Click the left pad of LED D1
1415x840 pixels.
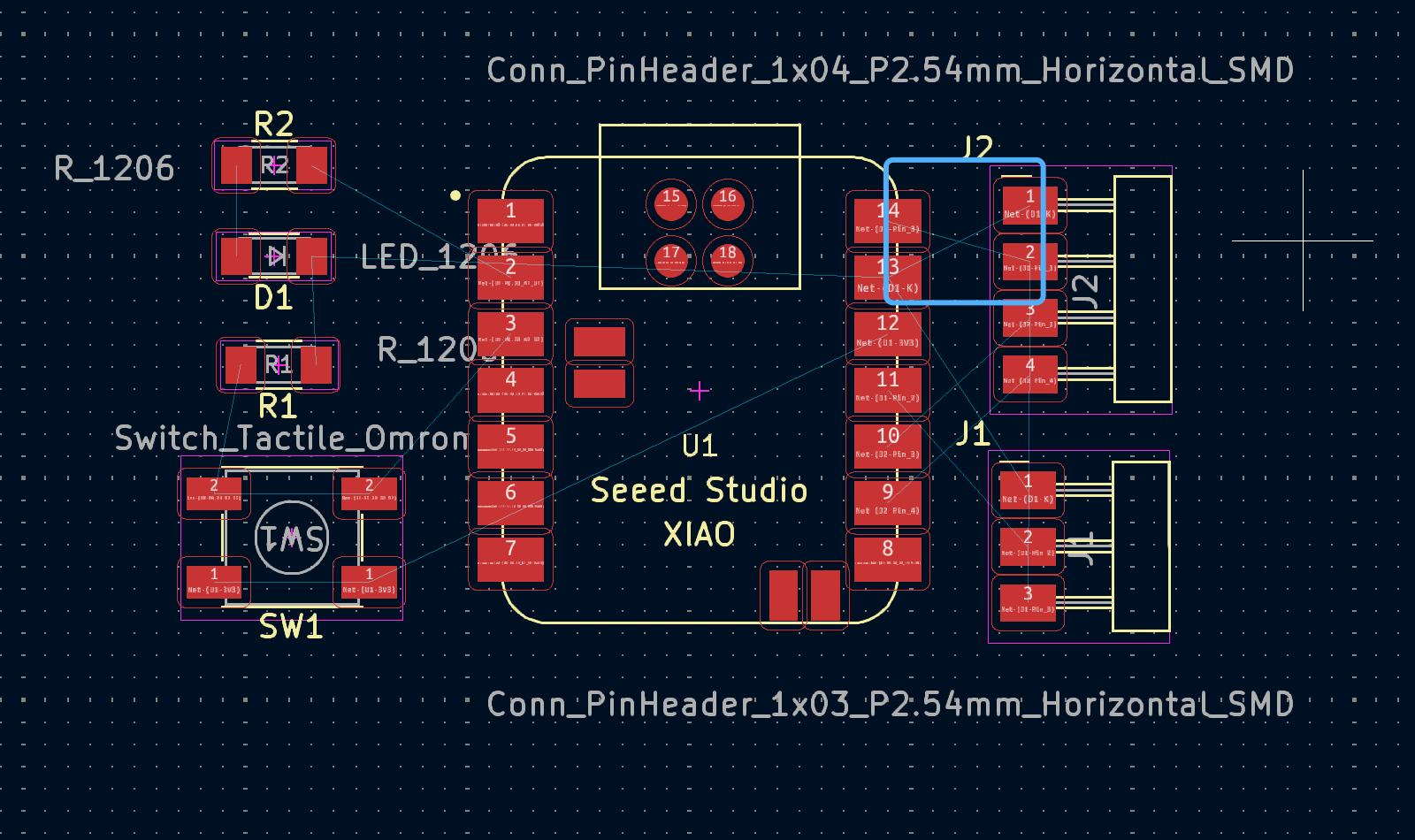236,256
